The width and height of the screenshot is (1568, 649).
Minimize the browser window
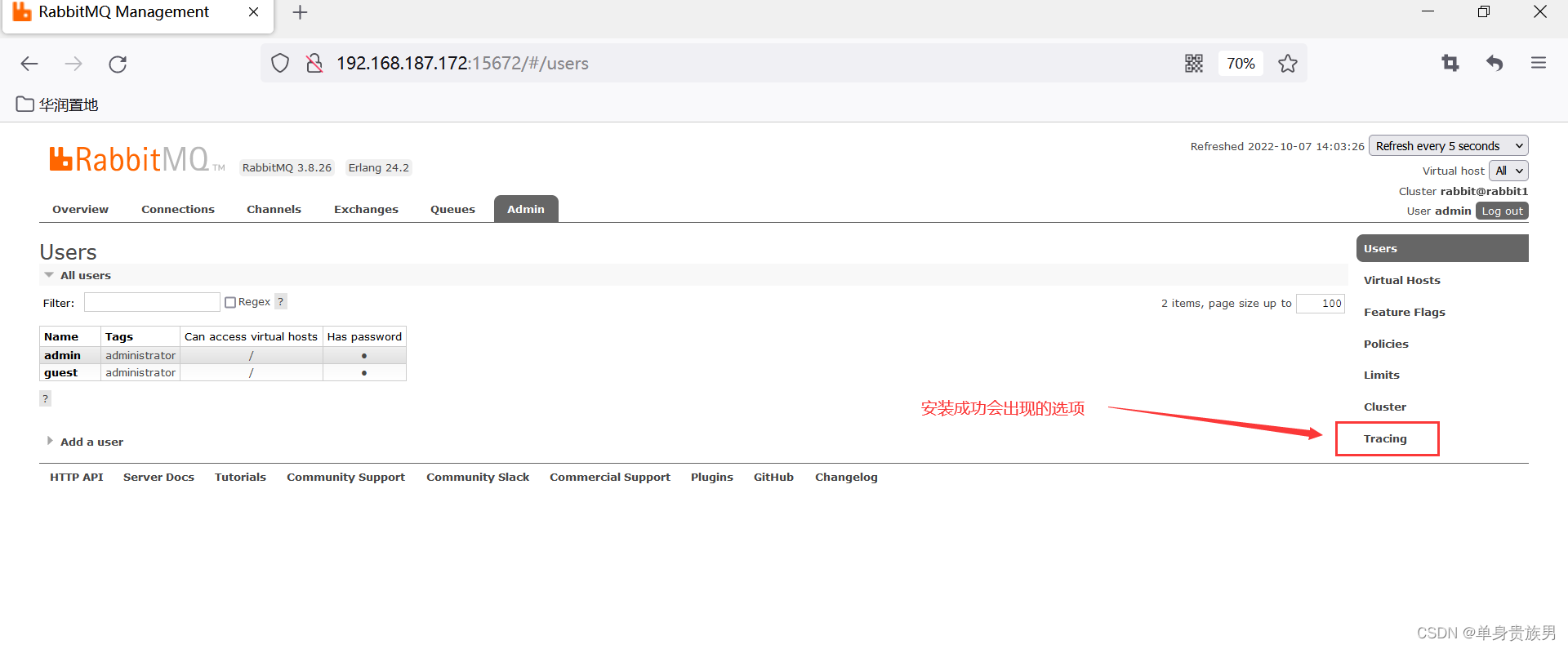[x=1428, y=11]
